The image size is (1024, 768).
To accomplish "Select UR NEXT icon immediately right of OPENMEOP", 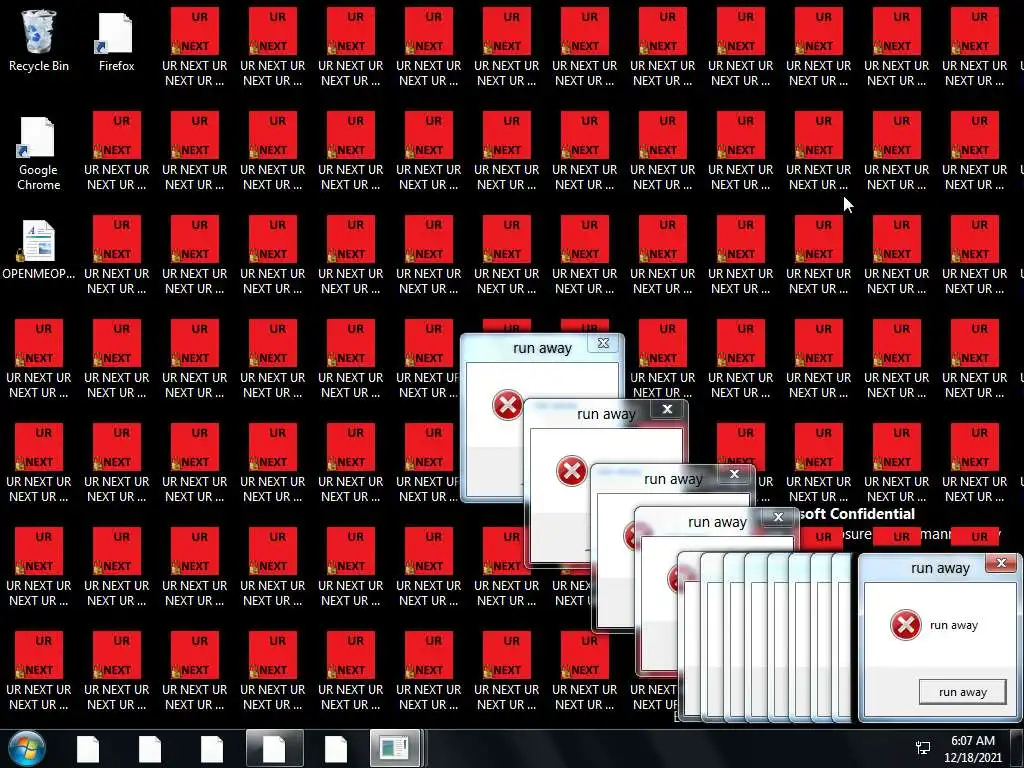I will 116,255.
